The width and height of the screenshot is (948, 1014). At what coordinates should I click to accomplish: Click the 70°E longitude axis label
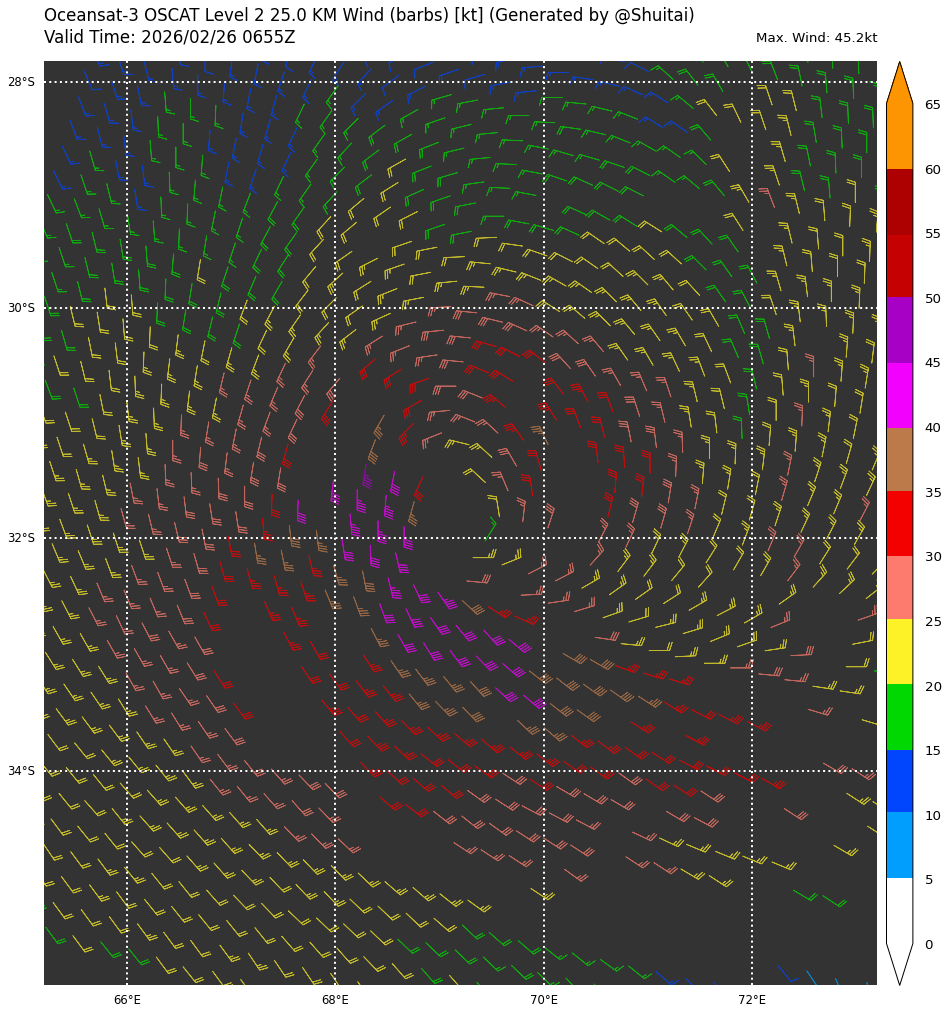[544, 1000]
